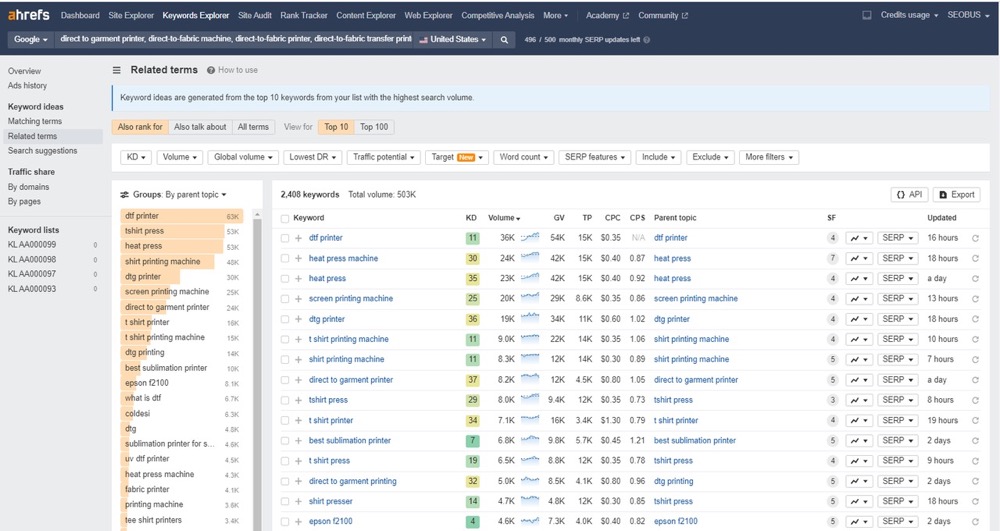Check the dtg printer keyword checkbox
This screenshot has height=531, width=1000.
(x=285, y=319)
